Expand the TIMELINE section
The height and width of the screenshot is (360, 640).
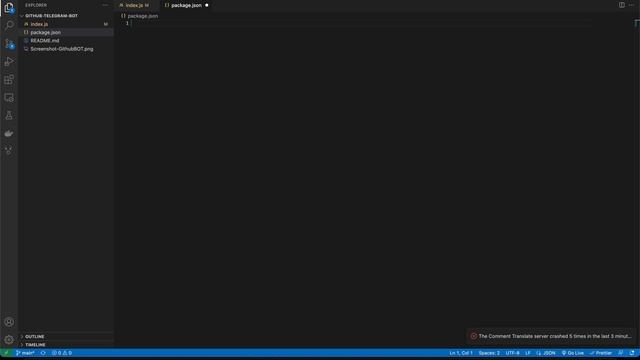click(x=35, y=345)
